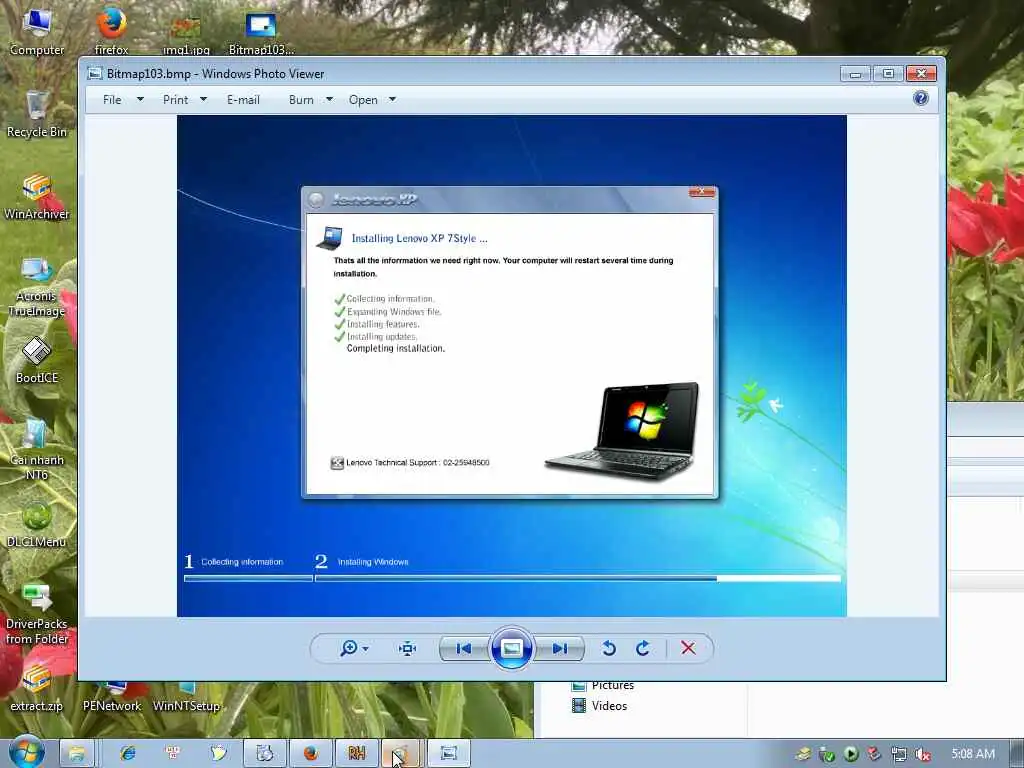Select the firefox desktop shortcut

point(112,31)
